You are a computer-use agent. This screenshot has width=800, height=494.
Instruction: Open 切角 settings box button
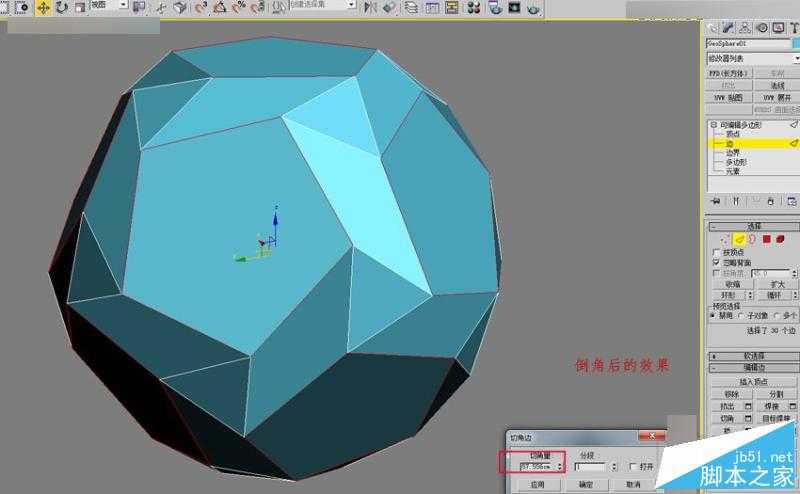pyautogui.click(x=748, y=418)
